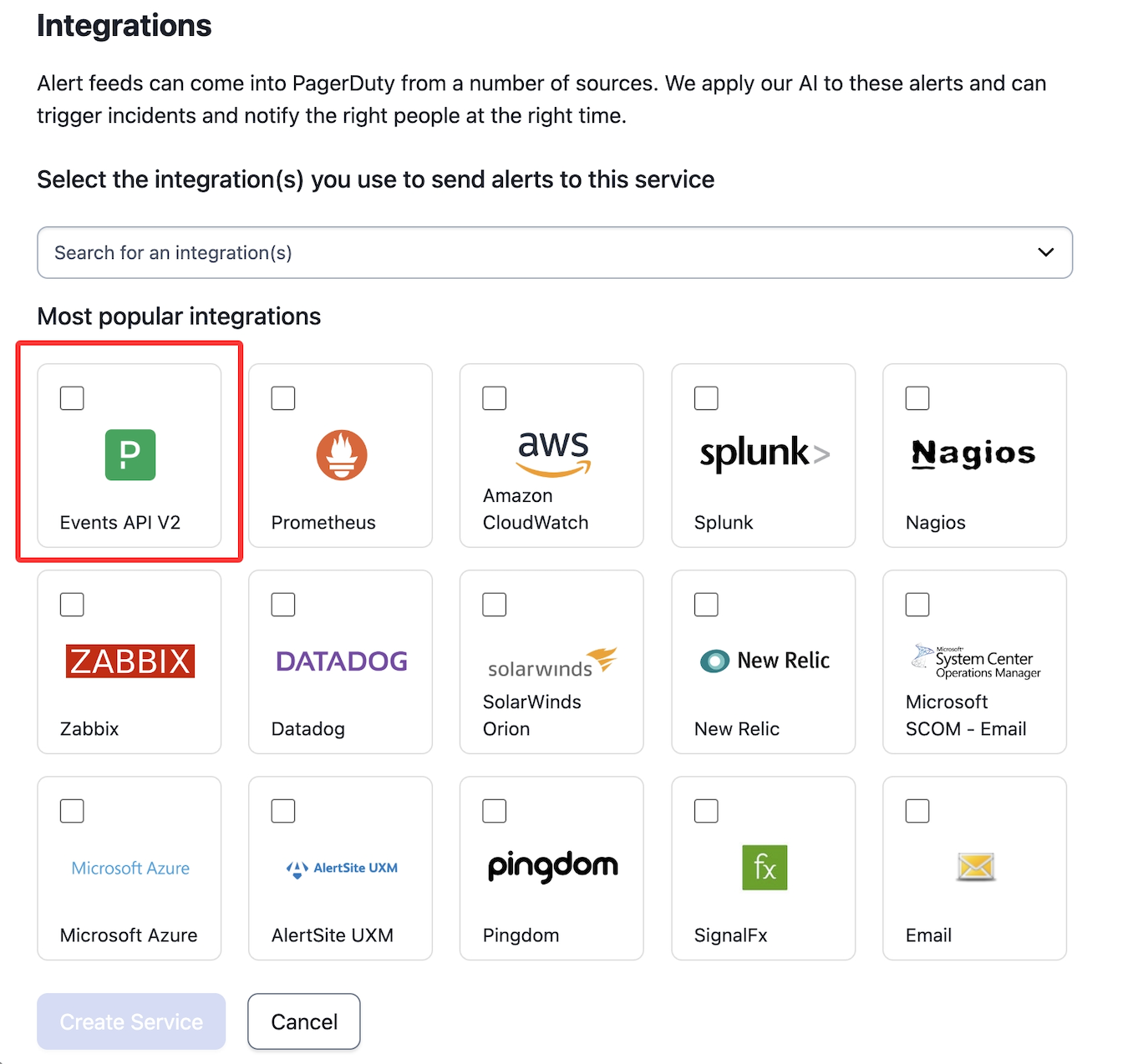Check the Datadog integration checkbox
The image size is (1133, 1064).
283,605
